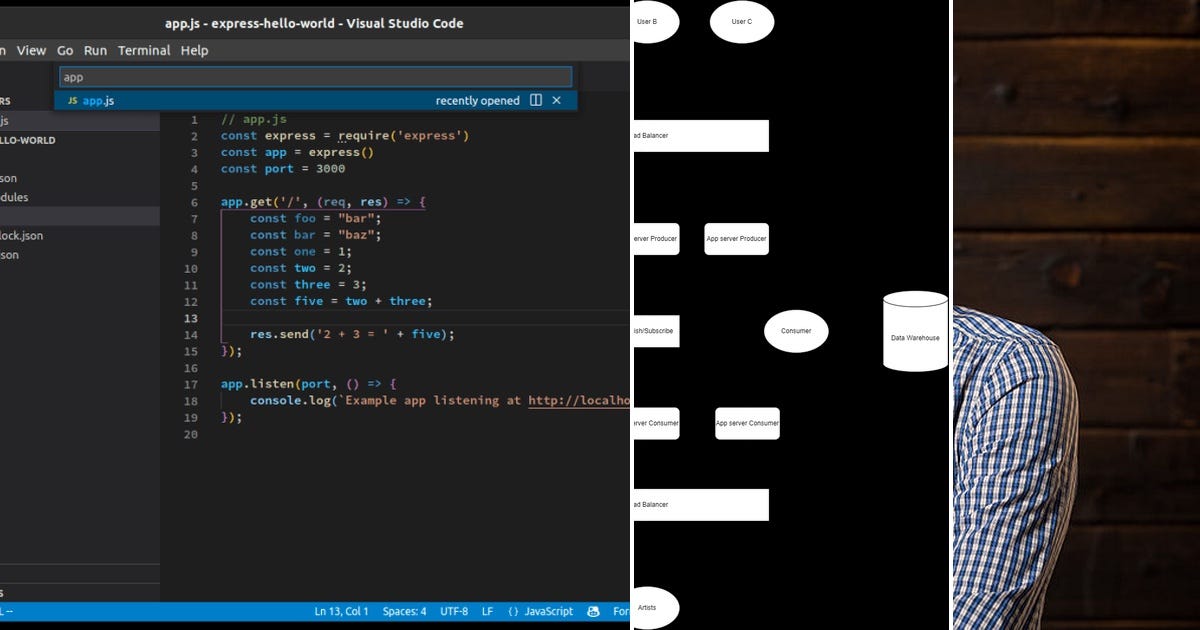Viewport: 1200px width, 630px height.
Task: Click the UTF-8 encoding indicator
Action: tap(455, 611)
